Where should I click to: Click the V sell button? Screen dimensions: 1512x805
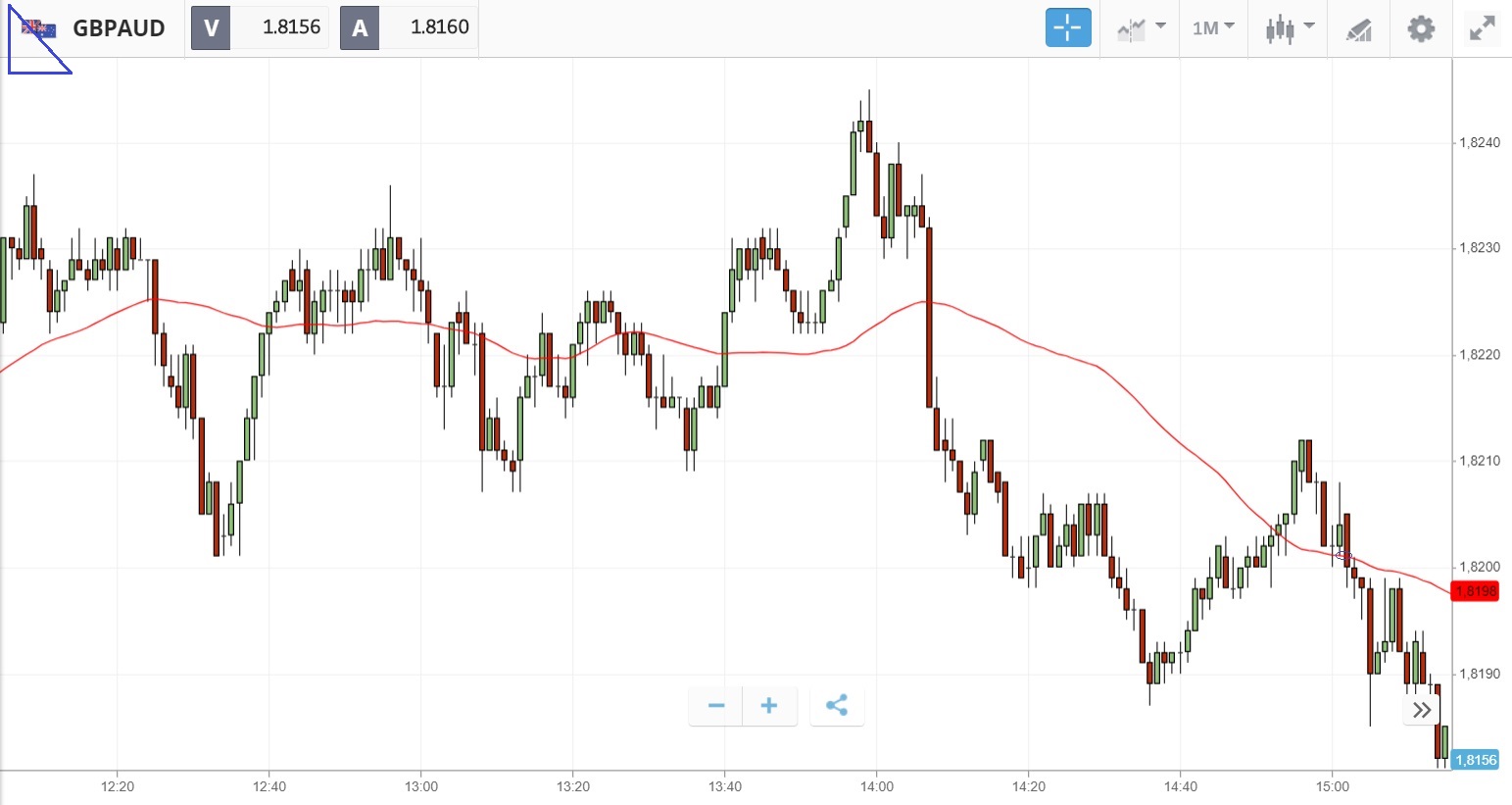click(211, 27)
